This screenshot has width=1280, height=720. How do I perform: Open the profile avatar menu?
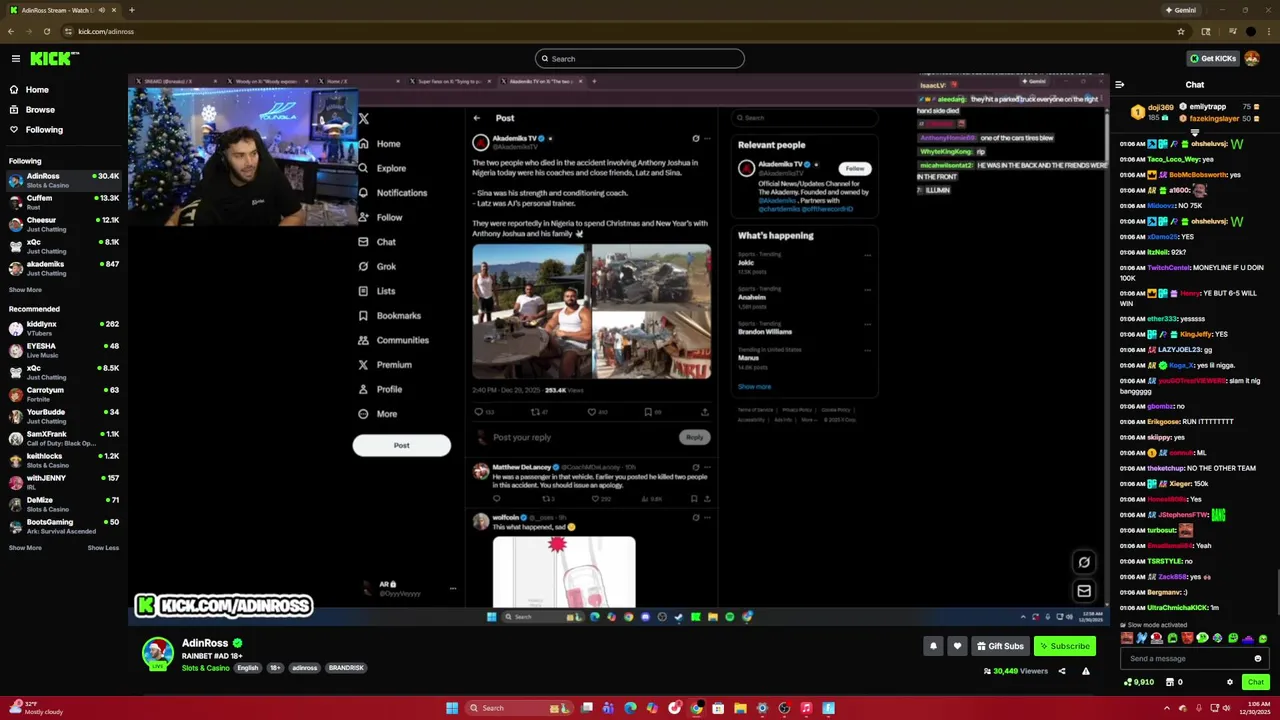pyautogui.click(x=1253, y=58)
